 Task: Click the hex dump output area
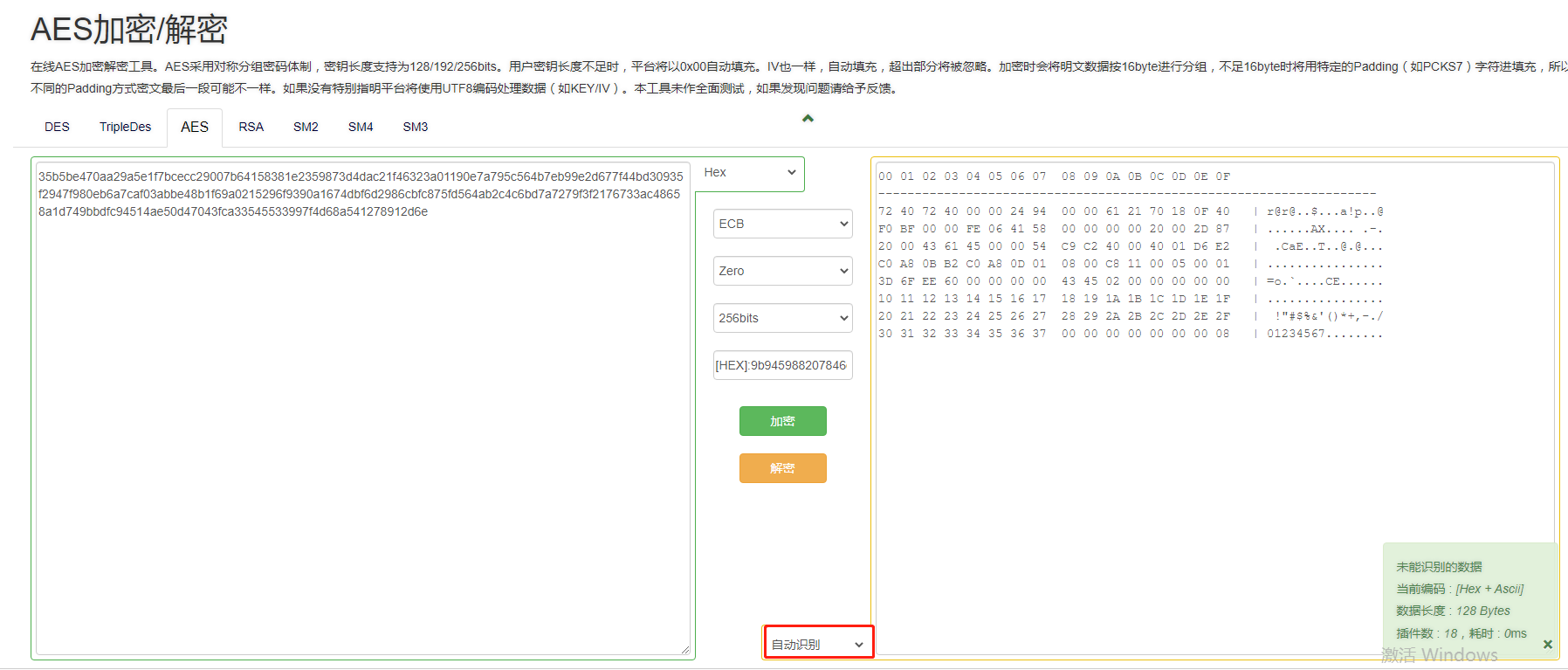pyautogui.click(x=1214, y=408)
